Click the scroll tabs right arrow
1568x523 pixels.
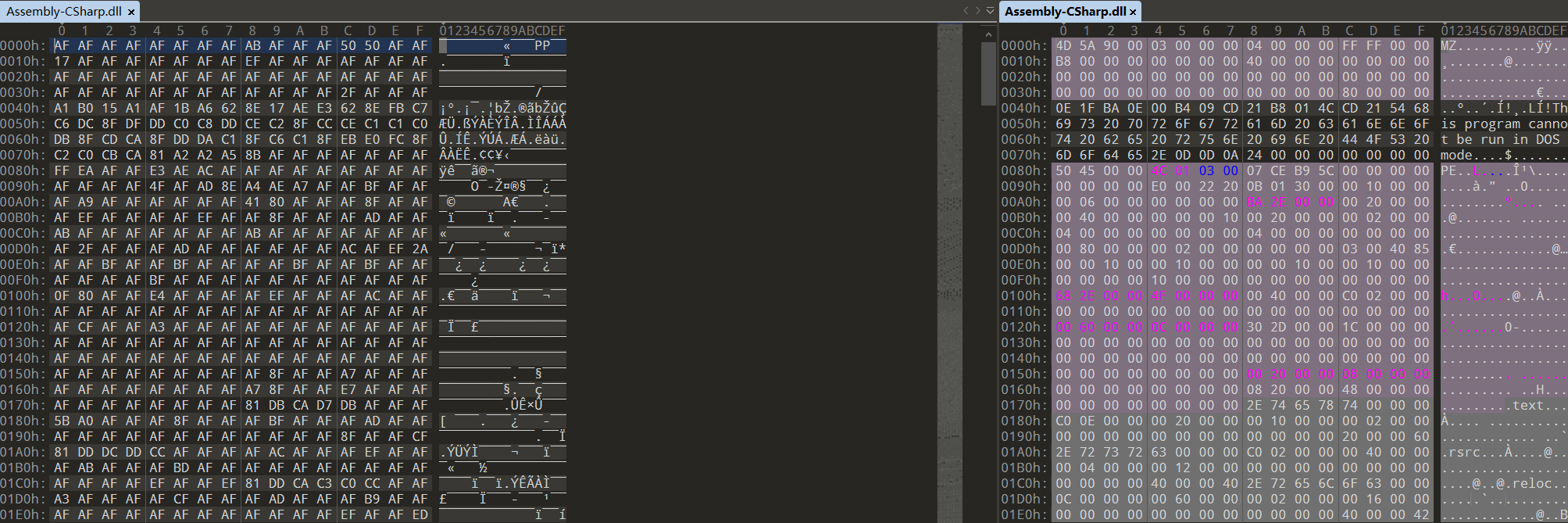977,11
